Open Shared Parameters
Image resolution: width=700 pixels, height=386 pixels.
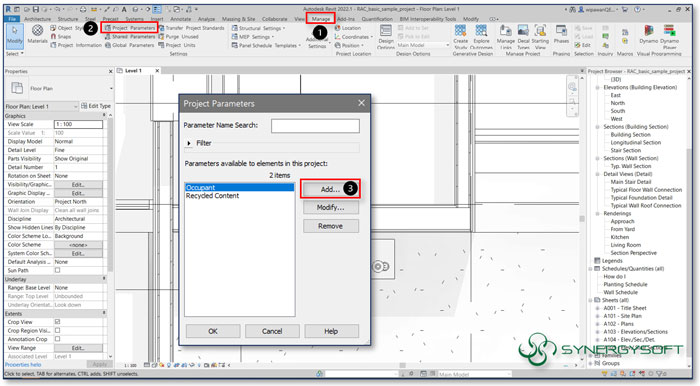pyautogui.click(x=130, y=37)
